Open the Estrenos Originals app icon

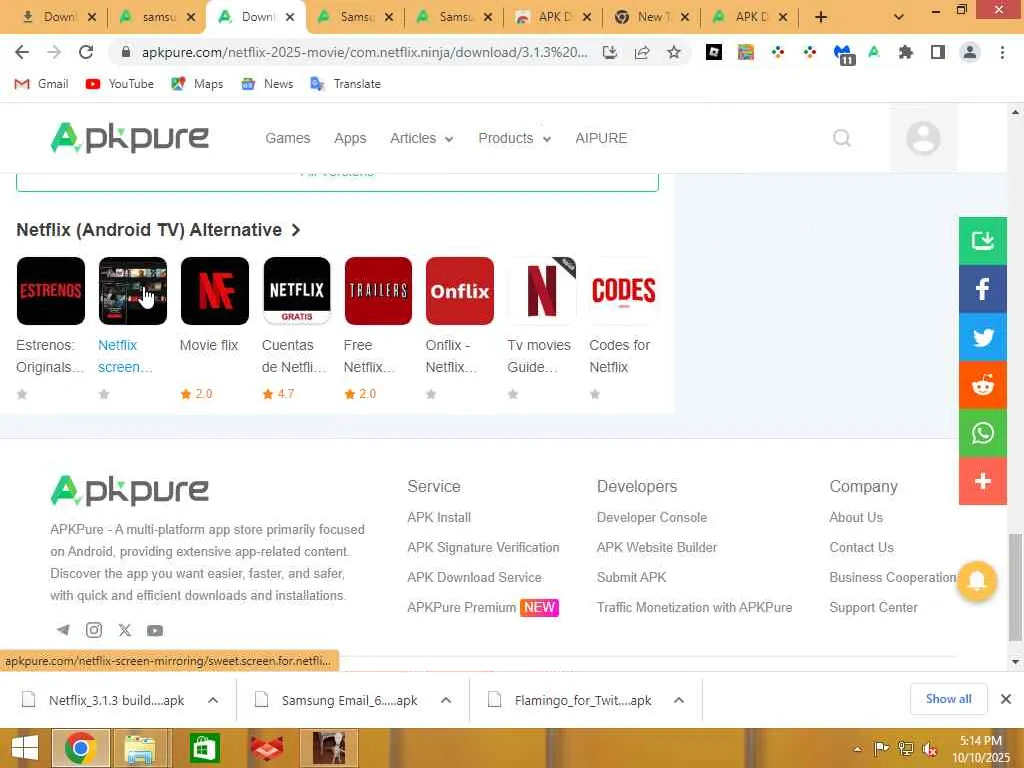(50, 291)
